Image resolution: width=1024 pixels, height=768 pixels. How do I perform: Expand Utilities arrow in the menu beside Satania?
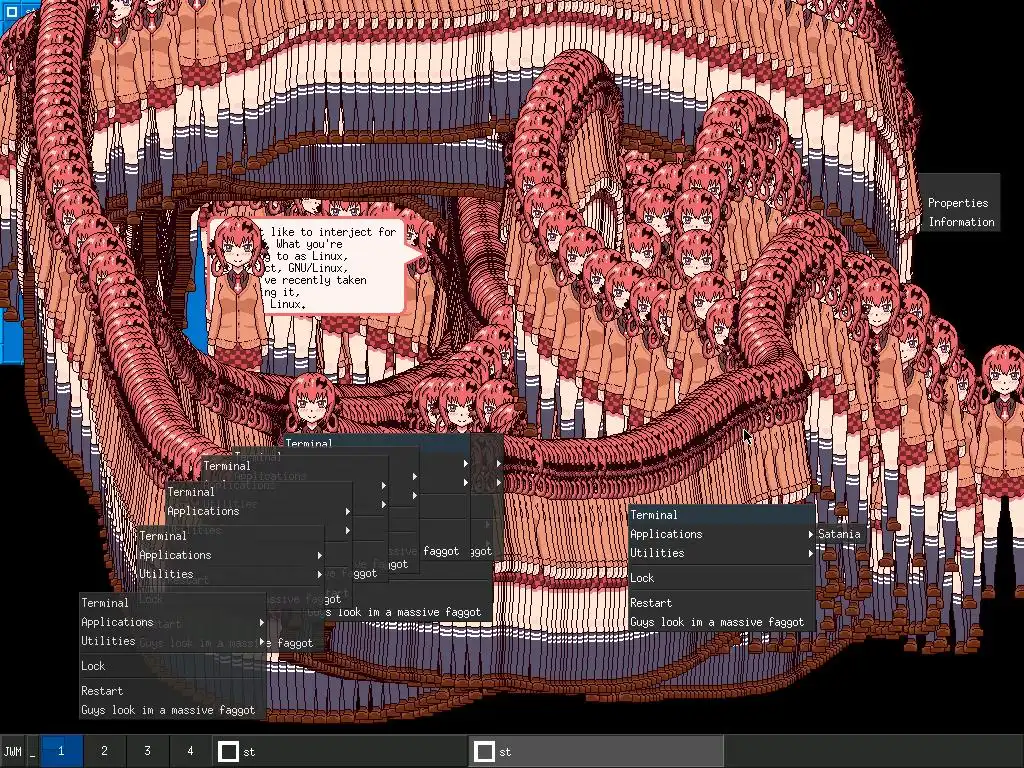pyautogui.click(x=810, y=553)
